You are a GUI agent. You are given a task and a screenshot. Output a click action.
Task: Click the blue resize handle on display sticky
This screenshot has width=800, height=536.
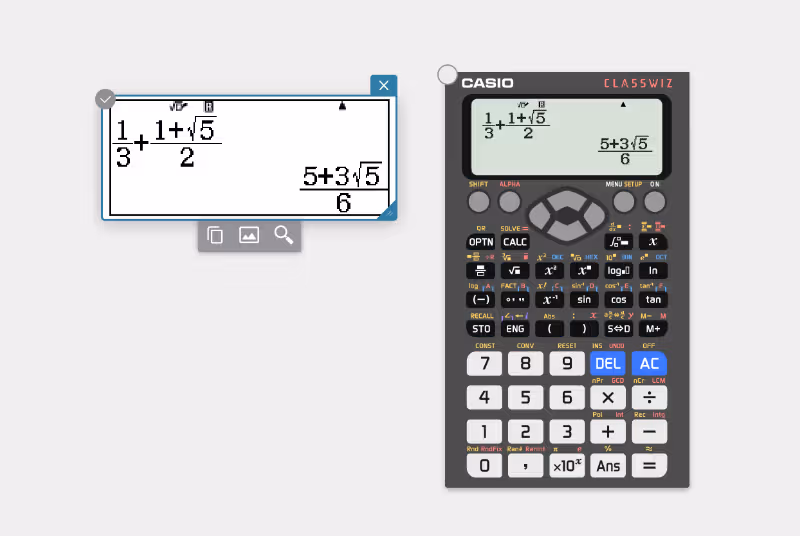coord(390,211)
